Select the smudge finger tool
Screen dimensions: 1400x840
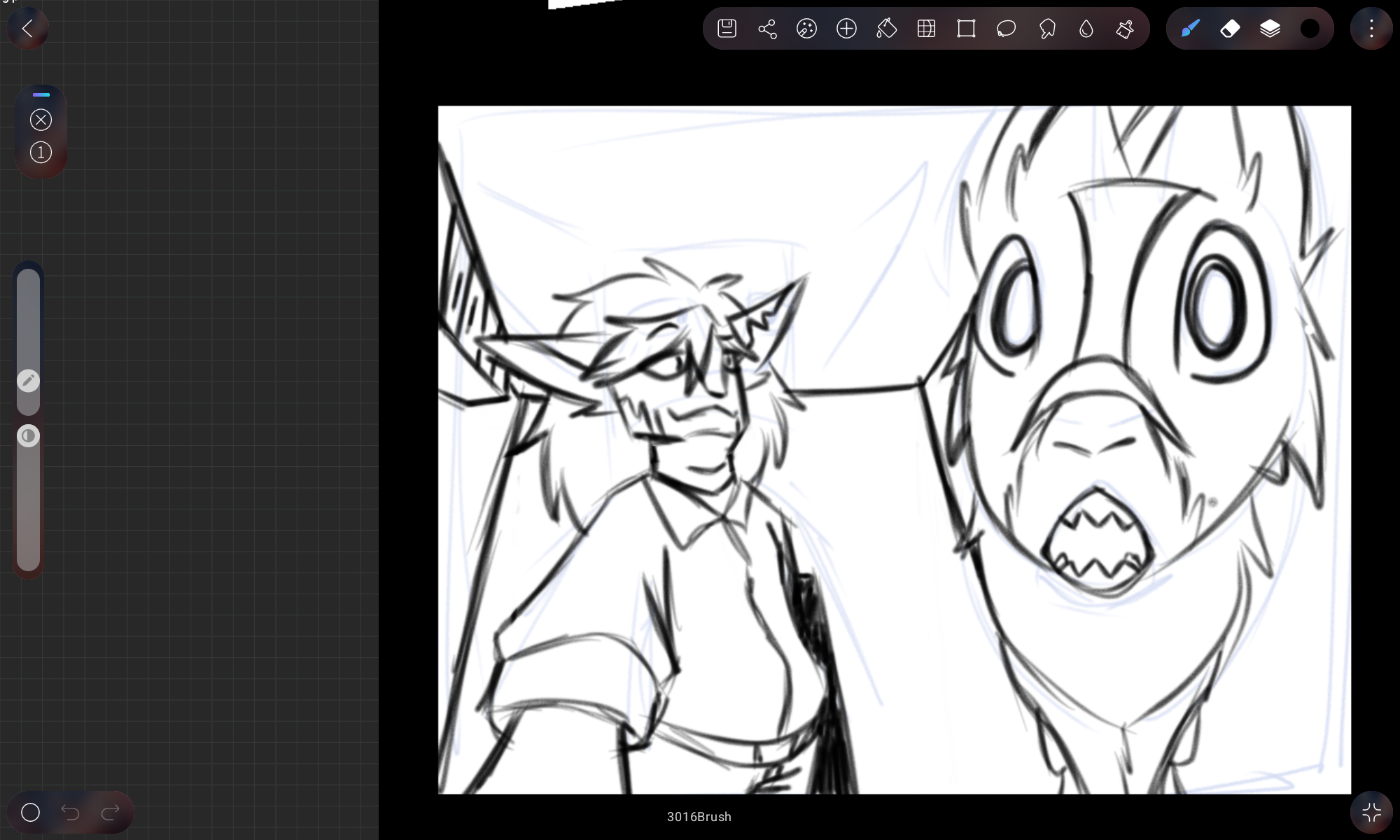click(x=1046, y=29)
